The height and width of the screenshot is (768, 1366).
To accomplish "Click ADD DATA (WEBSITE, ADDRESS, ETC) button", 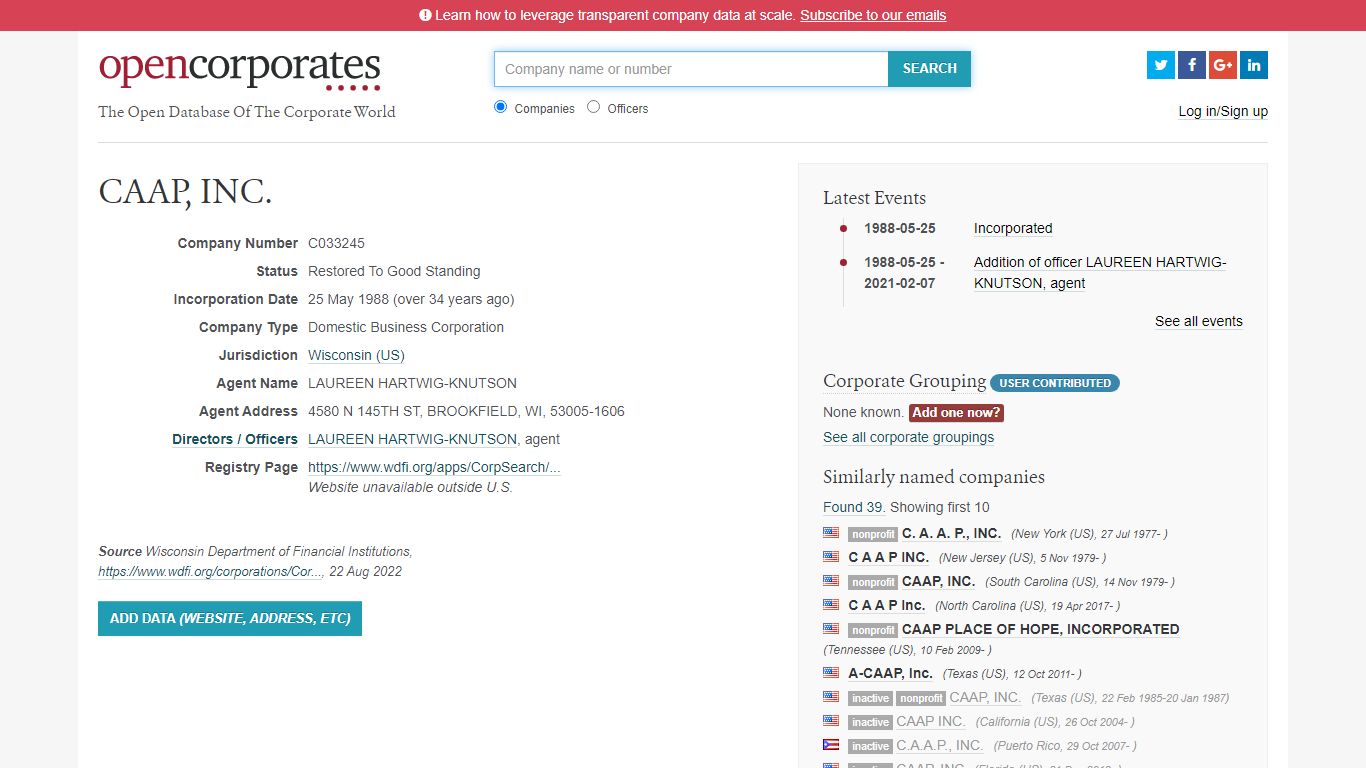I will coord(230,618).
